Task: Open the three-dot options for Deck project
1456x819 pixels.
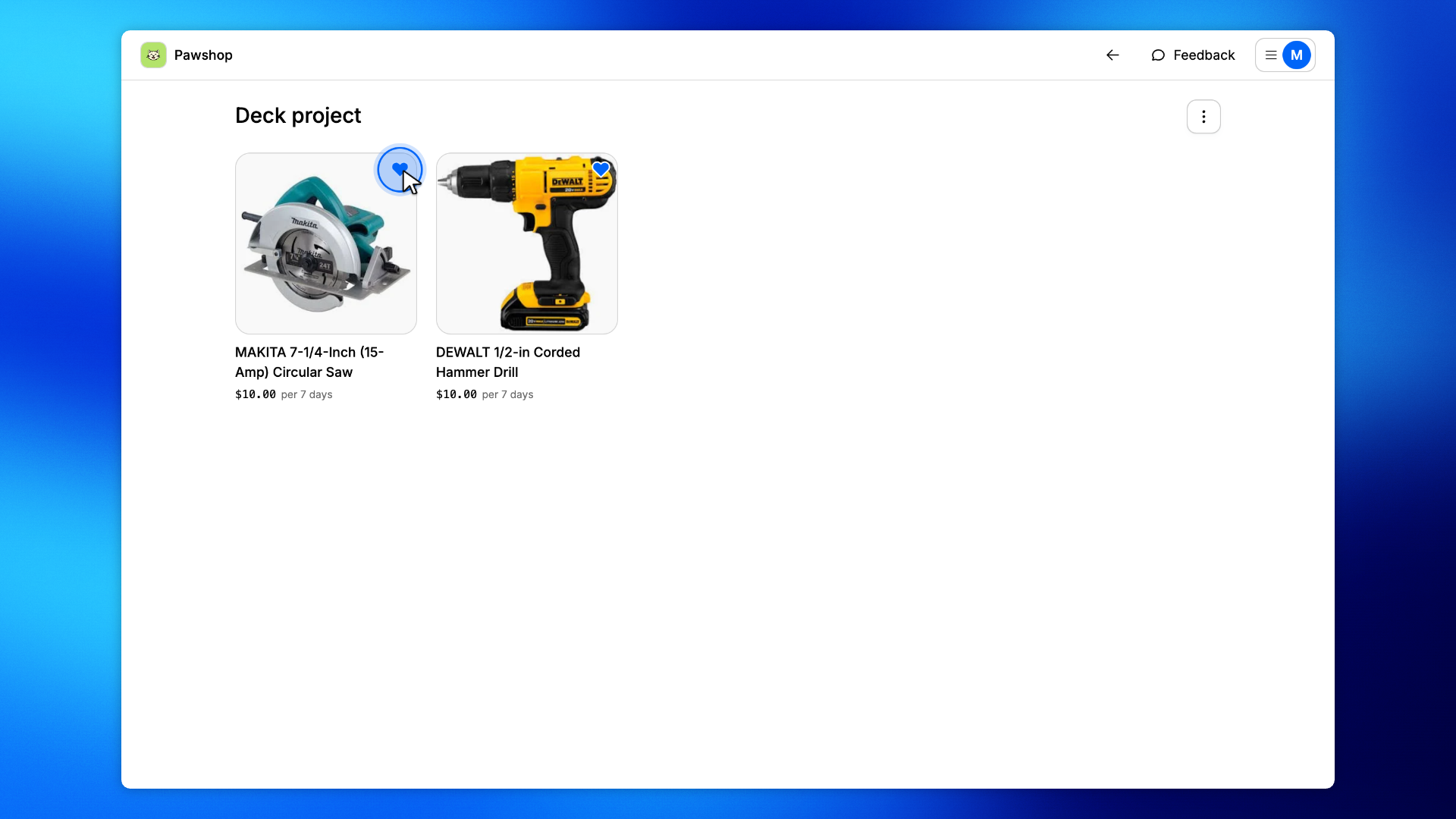Action: (x=1203, y=117)
